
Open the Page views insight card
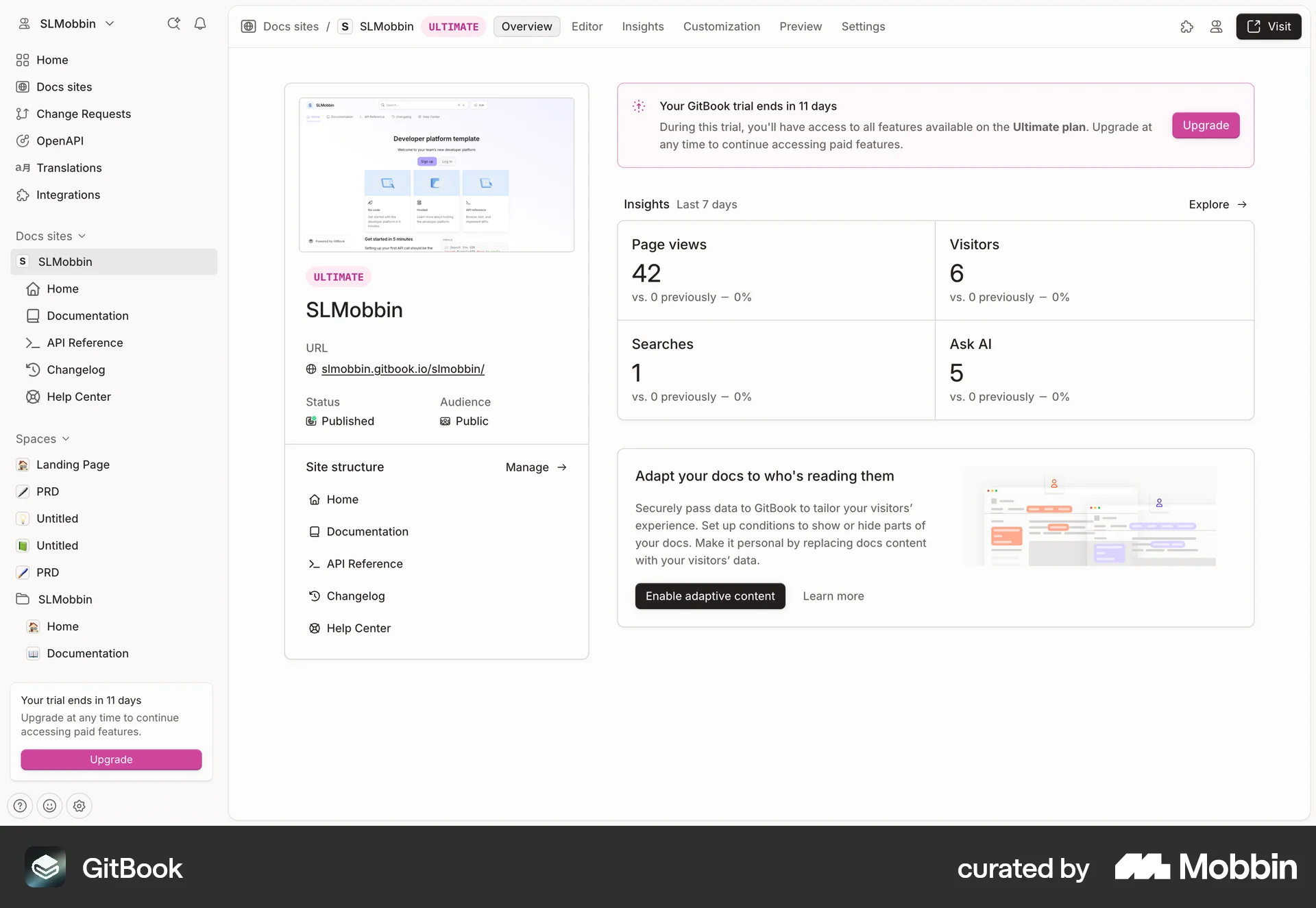tap(776, 271)
